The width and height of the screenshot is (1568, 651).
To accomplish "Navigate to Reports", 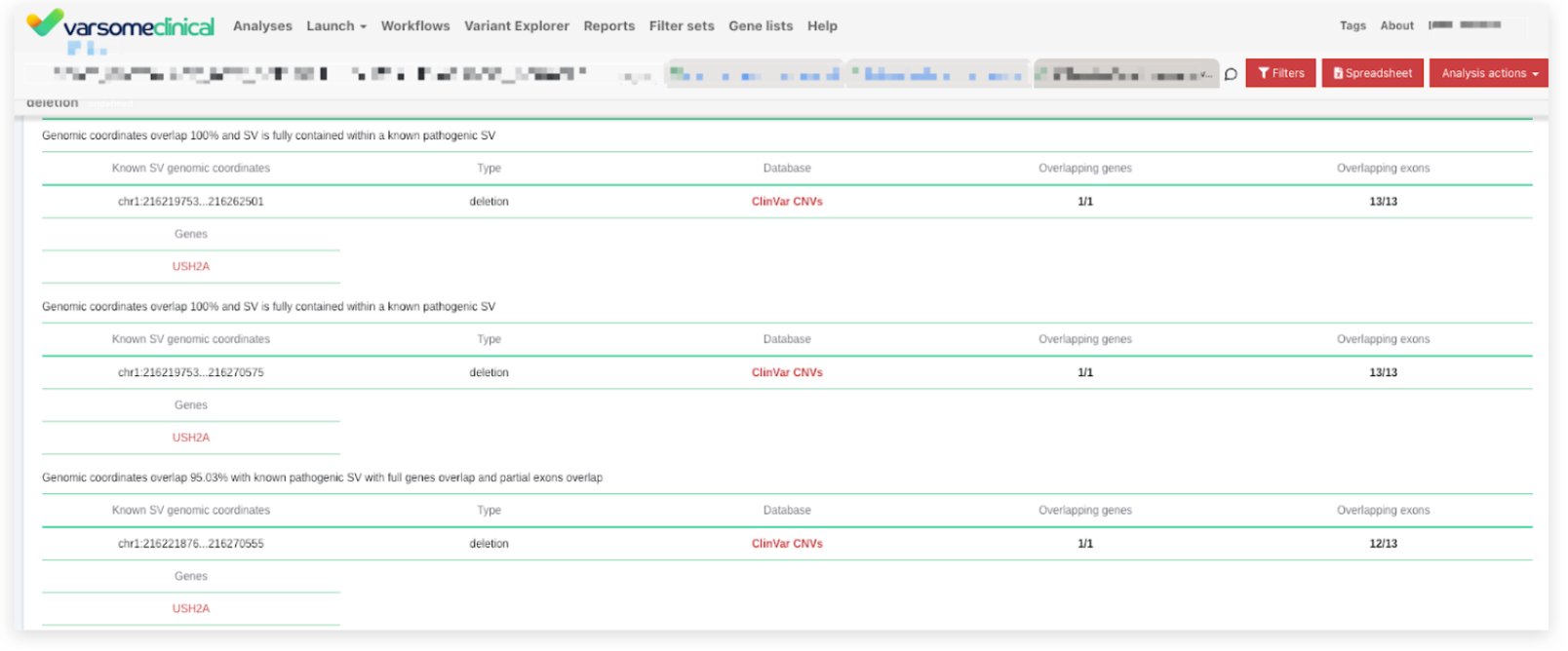I will click(608, 26).
